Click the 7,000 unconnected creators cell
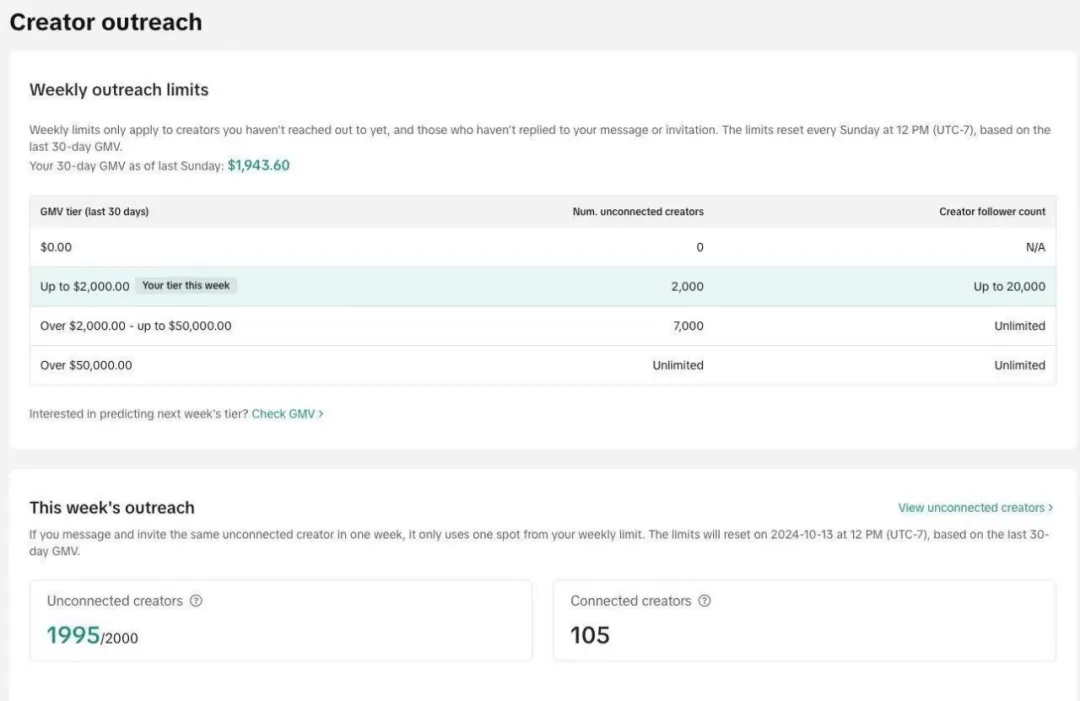This screenshot has height=701, width=1080. (687, 326)
